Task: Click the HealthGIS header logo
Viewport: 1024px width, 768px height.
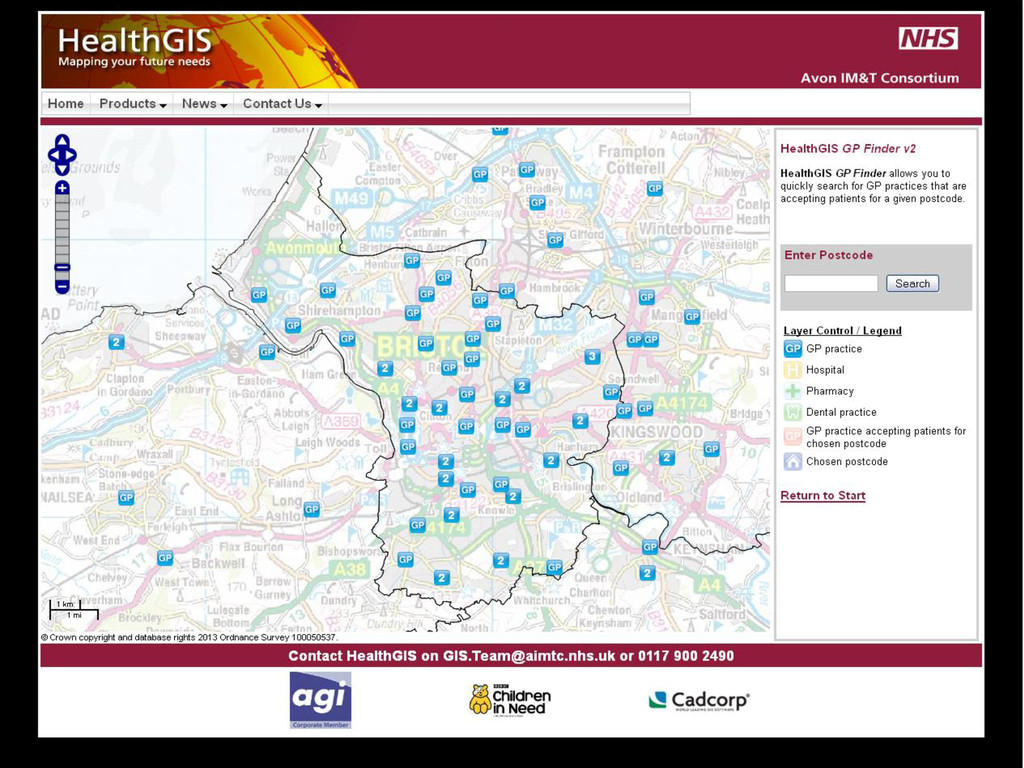Action: (135, 48)
